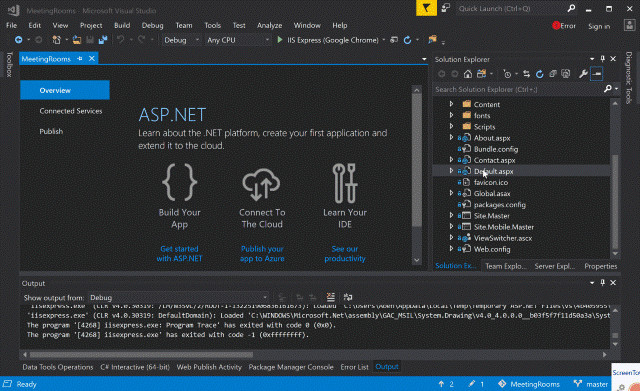Click the Save All toolbar icon
The height and width of the screenshot is (391, 640).
[103, 40]
